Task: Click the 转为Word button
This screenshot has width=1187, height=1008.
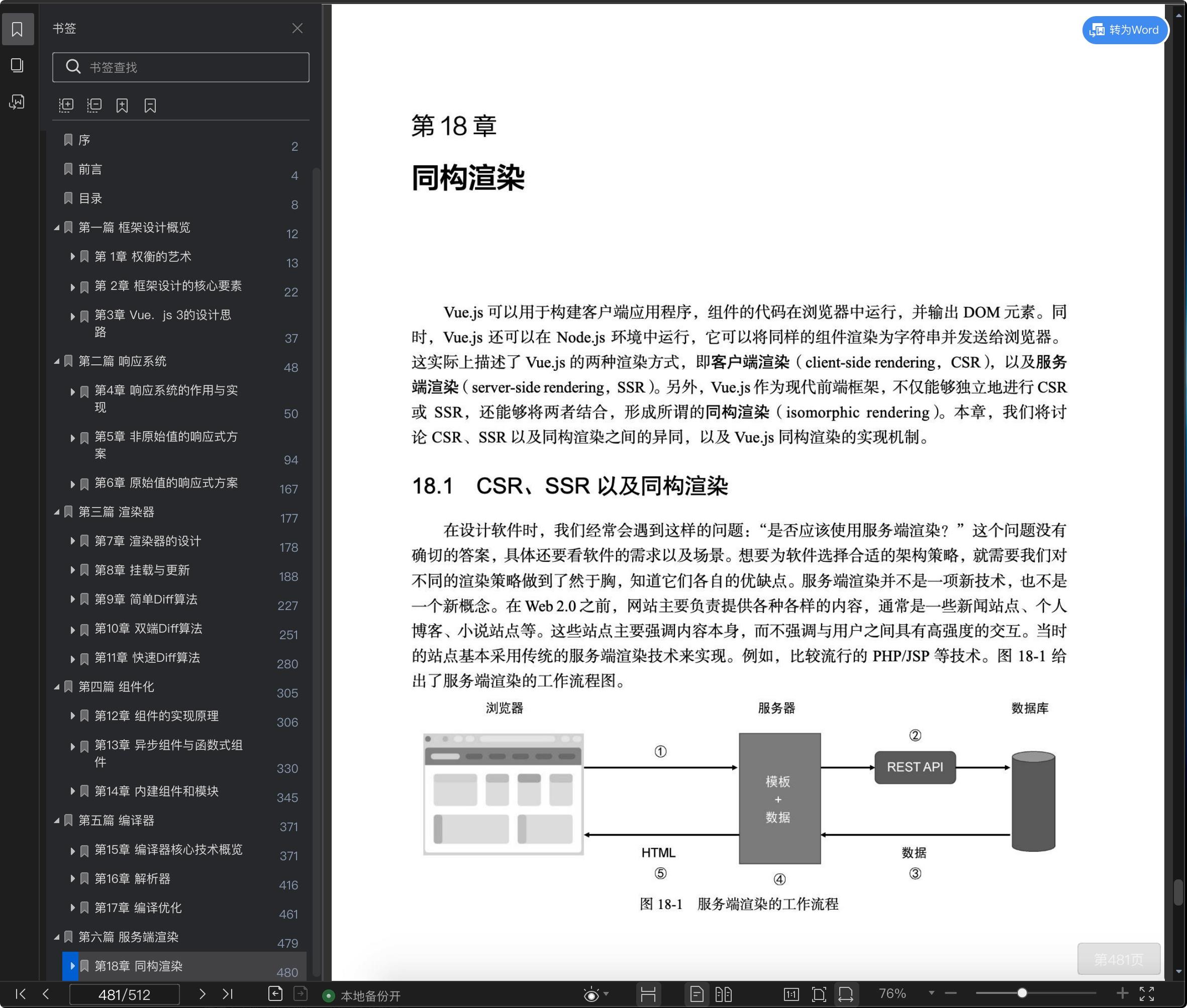Action: pos(1124,30)
